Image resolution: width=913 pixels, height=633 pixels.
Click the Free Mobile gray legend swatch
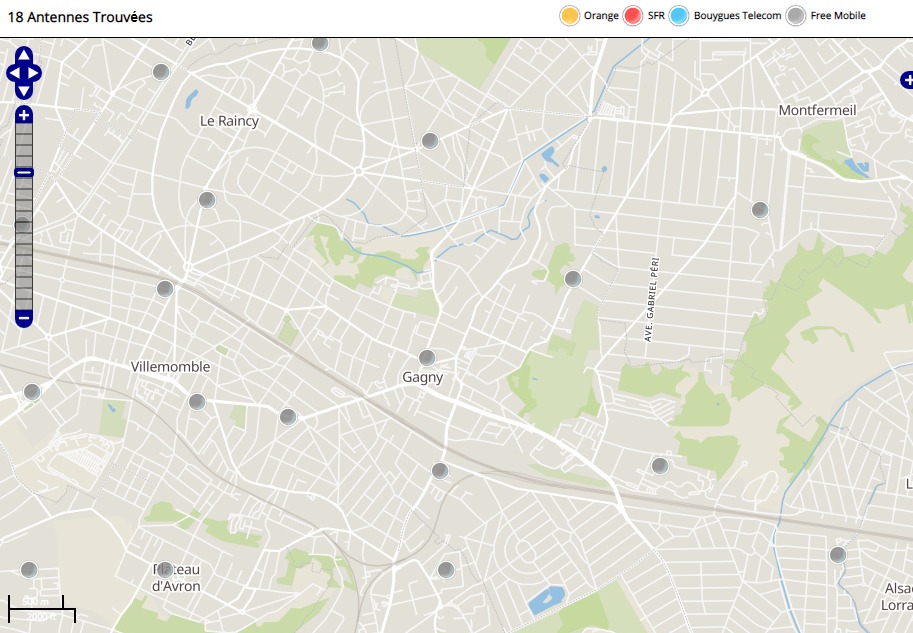click(795, 16)
